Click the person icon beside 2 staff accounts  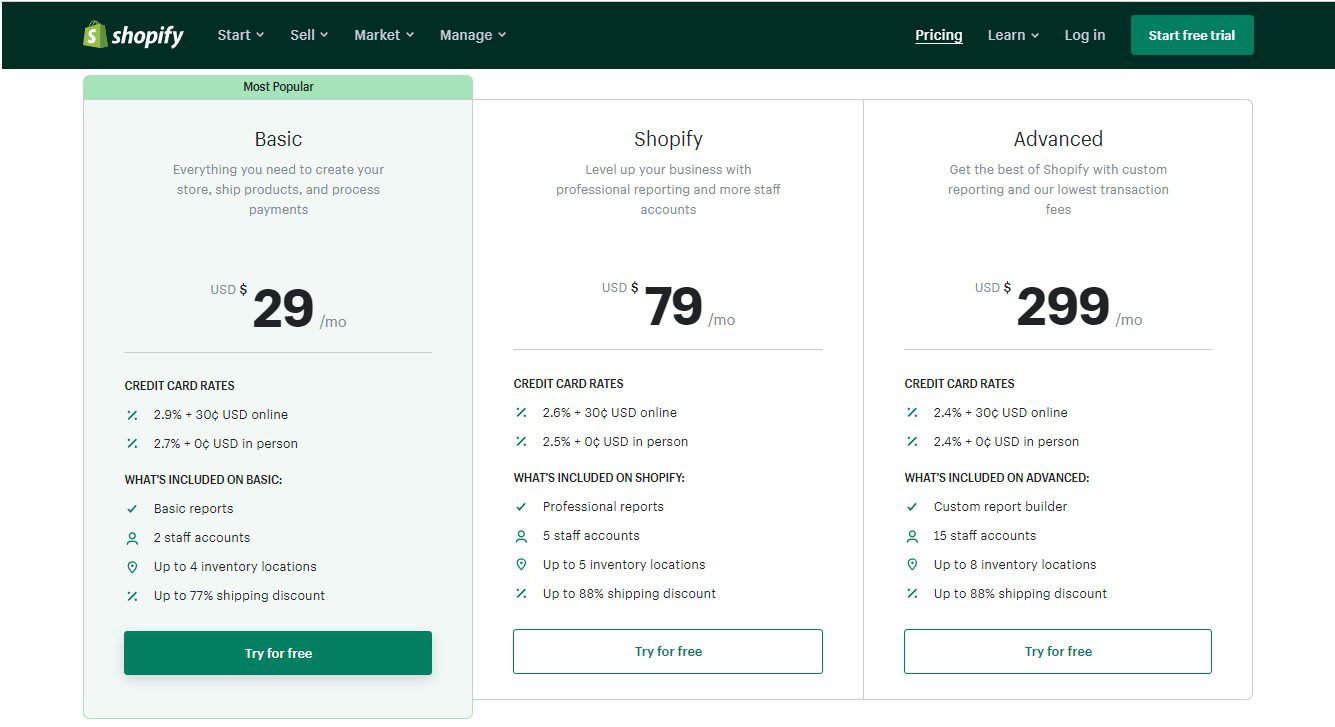point(131,537)
